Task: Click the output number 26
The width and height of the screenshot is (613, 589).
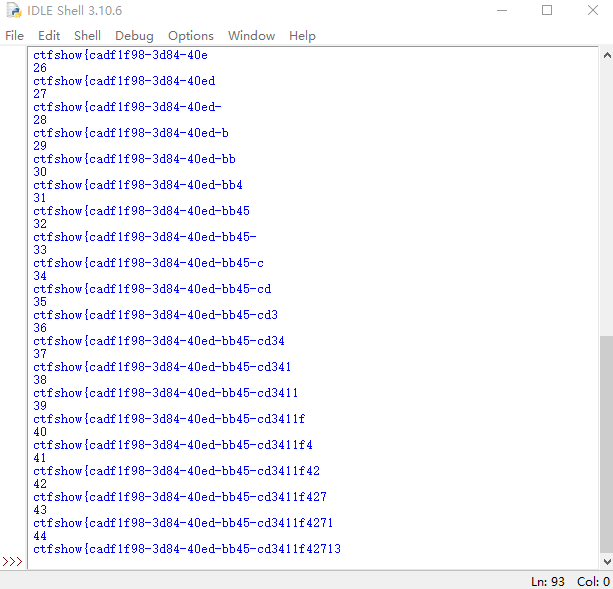Action: [x=40, y=68]
